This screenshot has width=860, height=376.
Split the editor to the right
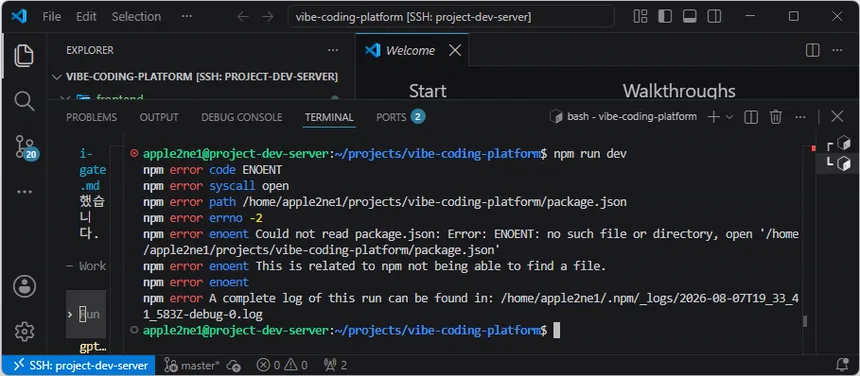(813, 50)
